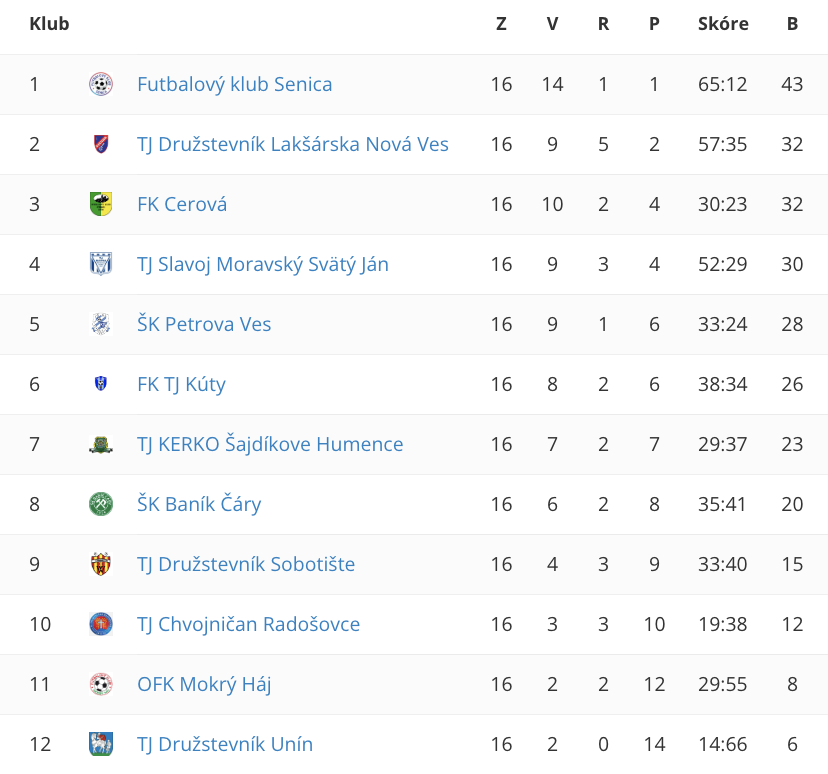Click the Klub column header

pos(49,24)
